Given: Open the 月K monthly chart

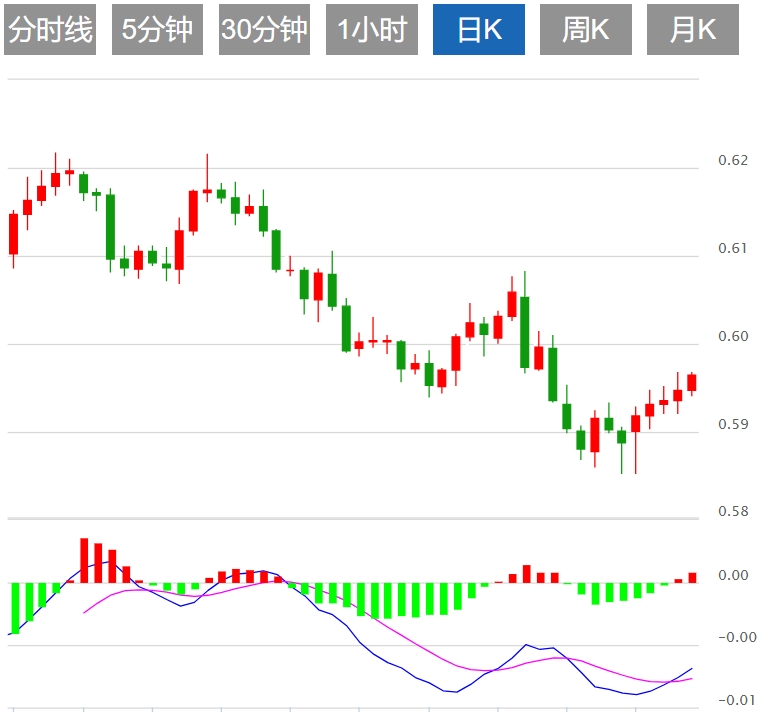Looking at the screenshot, I should pyautogui.click(x=692, y=30).
